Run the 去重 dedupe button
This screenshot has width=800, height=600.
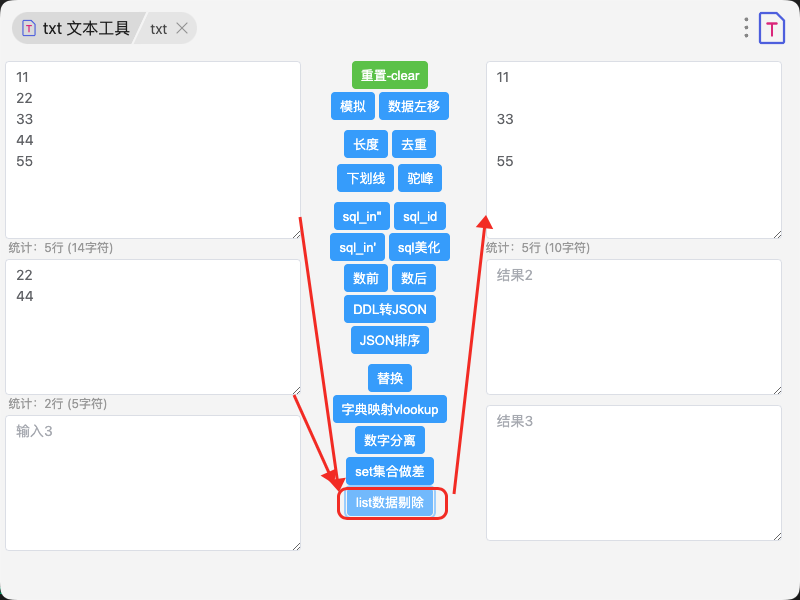coord(414,144)
